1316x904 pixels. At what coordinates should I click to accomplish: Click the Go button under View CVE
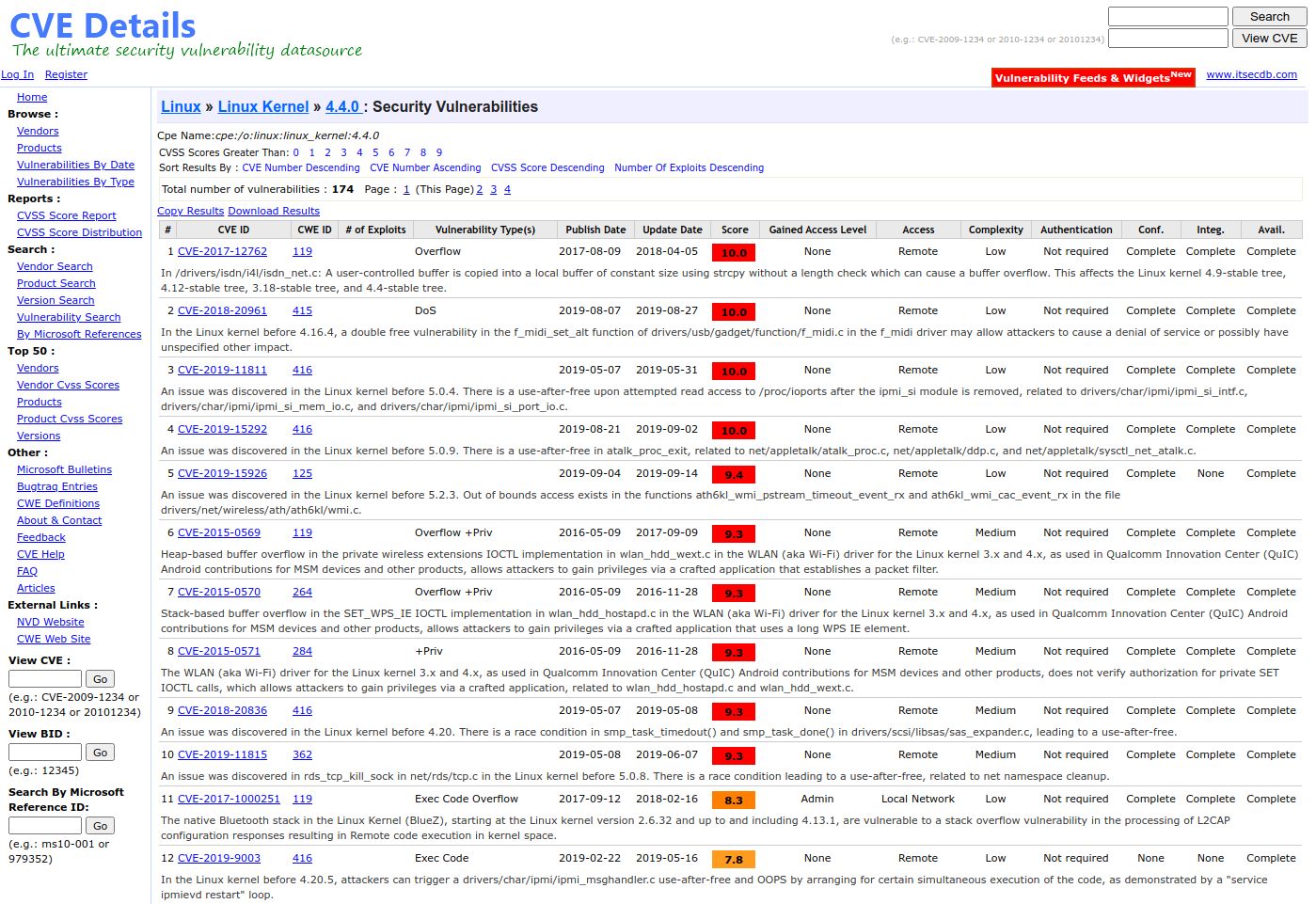[100, 678]
